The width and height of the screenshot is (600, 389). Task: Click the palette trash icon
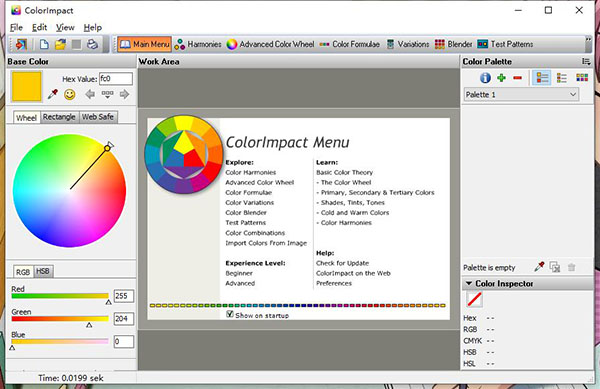pyautogui.click(x=572, y=267)
